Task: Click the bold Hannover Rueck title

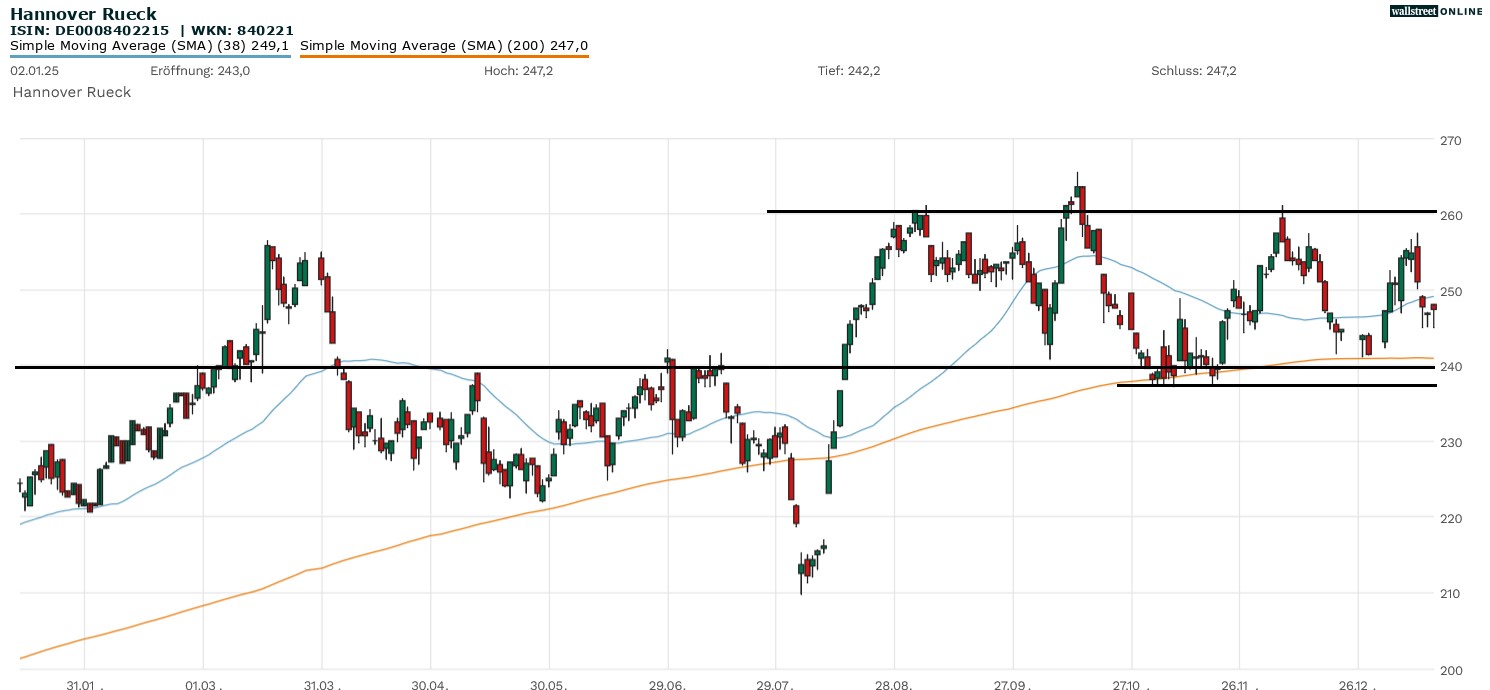Action: pos(83,14)
